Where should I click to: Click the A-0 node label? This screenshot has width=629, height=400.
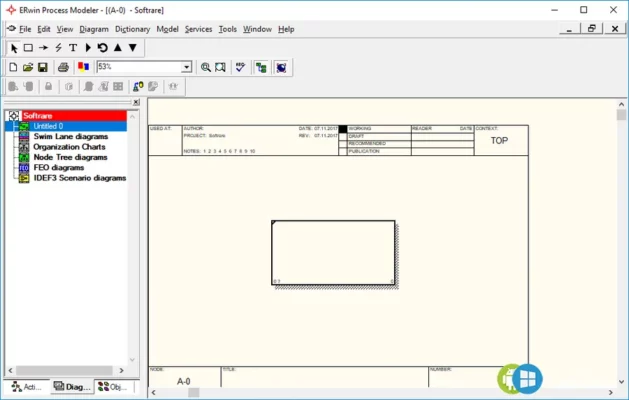pyautogui.click(x=184, y=382)
